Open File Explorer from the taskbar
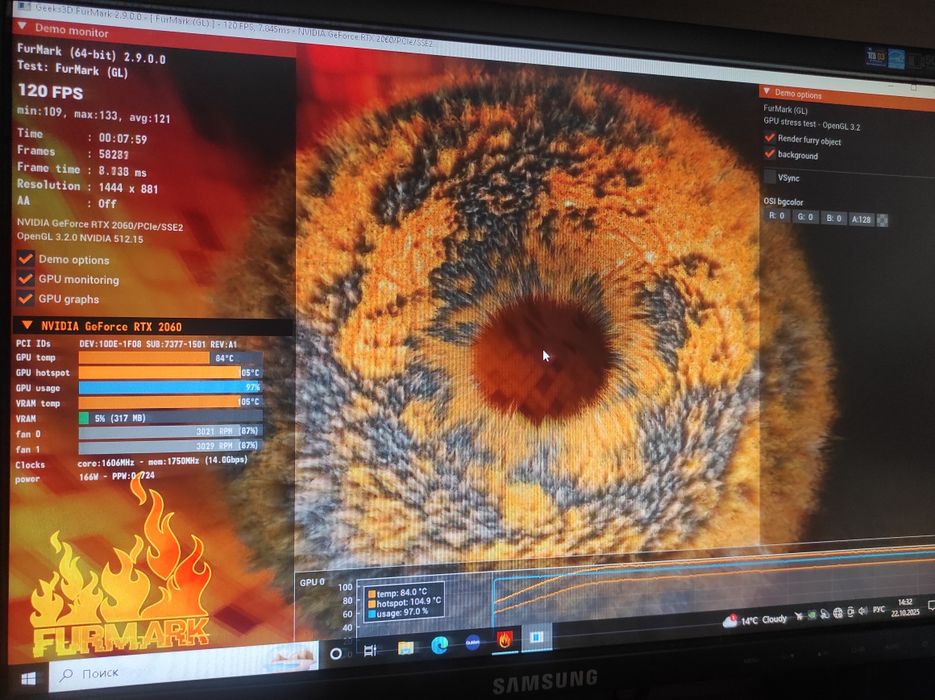The image size is (935, 700). tap(405, 648)
